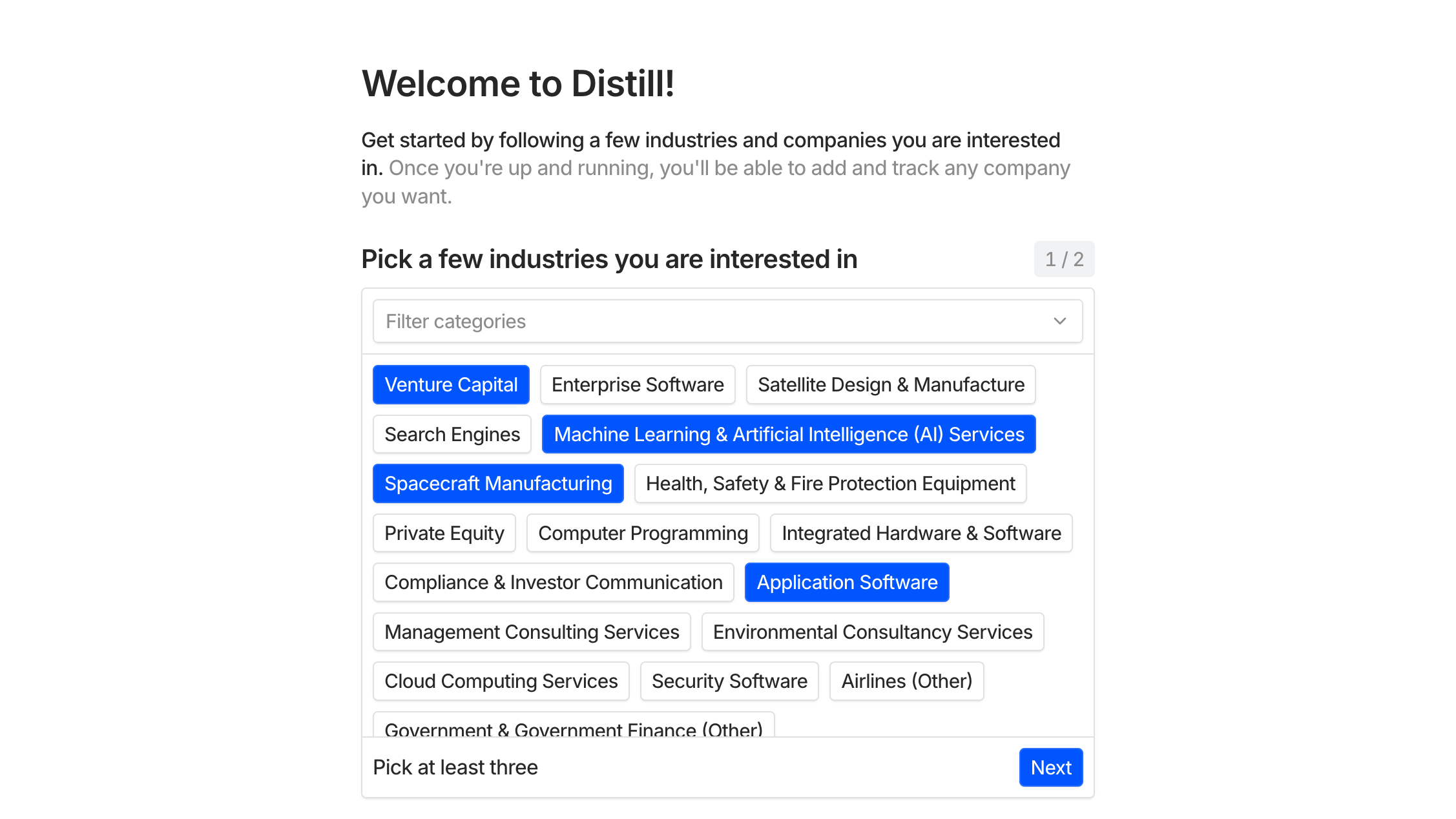Select Airlines (Other)
Viewport: 1456px width, 819px height.
point(906,681)
